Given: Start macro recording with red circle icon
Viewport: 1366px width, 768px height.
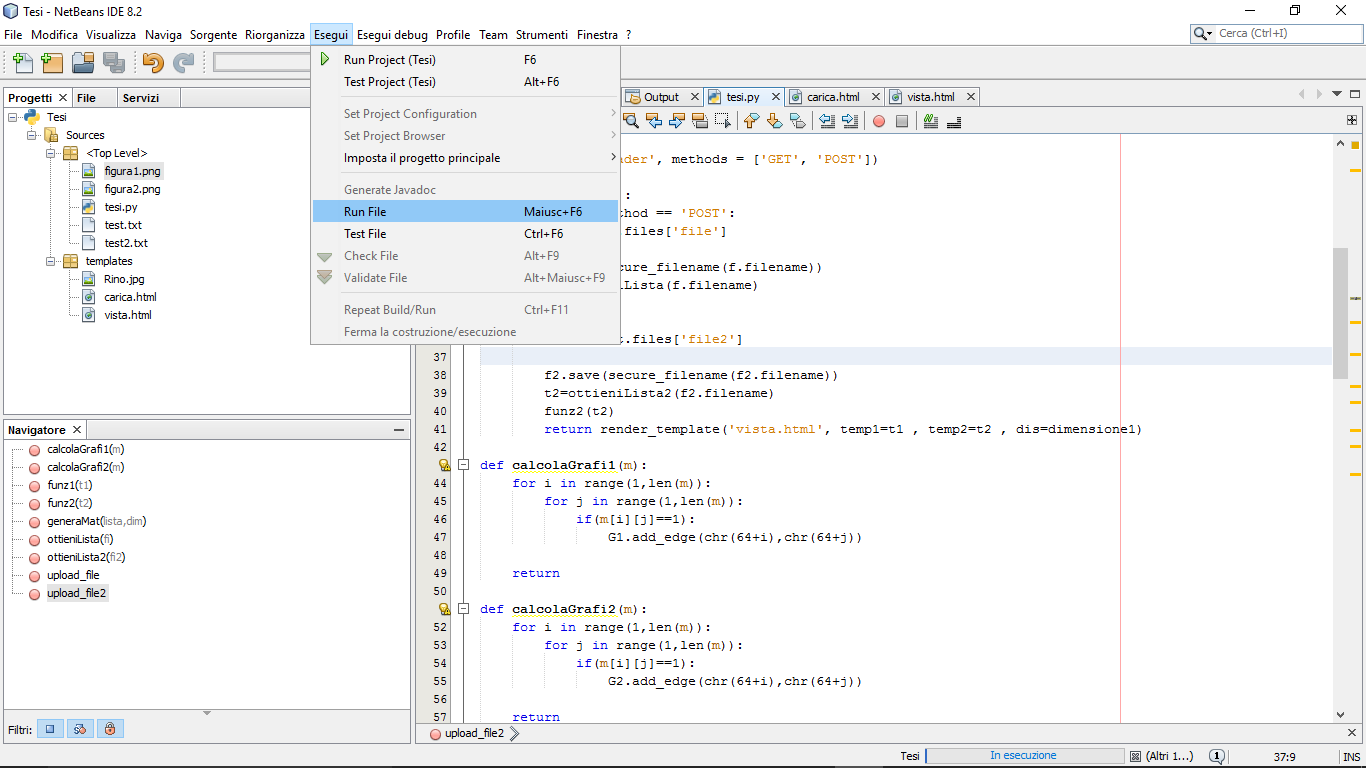Looking at the screenshot, I should pyautogui.click(x=879, y=121).
